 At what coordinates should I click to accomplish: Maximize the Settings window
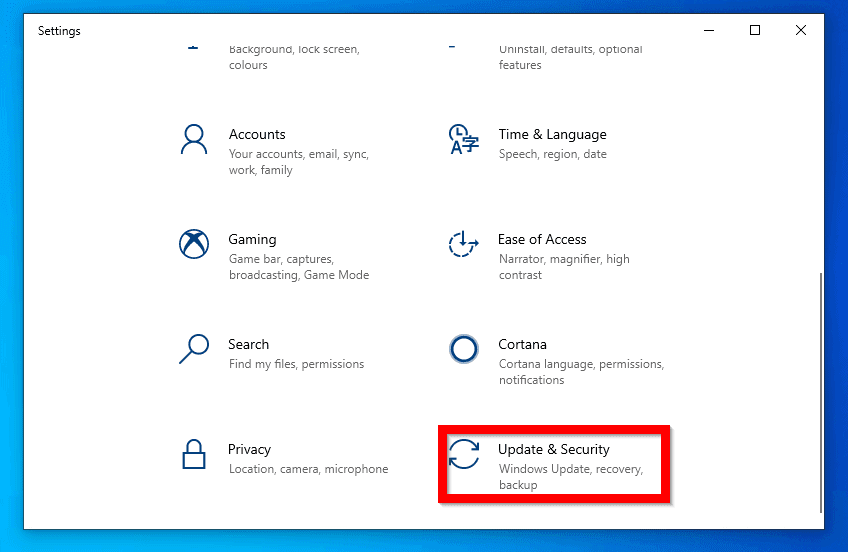[x=755, y=30]
